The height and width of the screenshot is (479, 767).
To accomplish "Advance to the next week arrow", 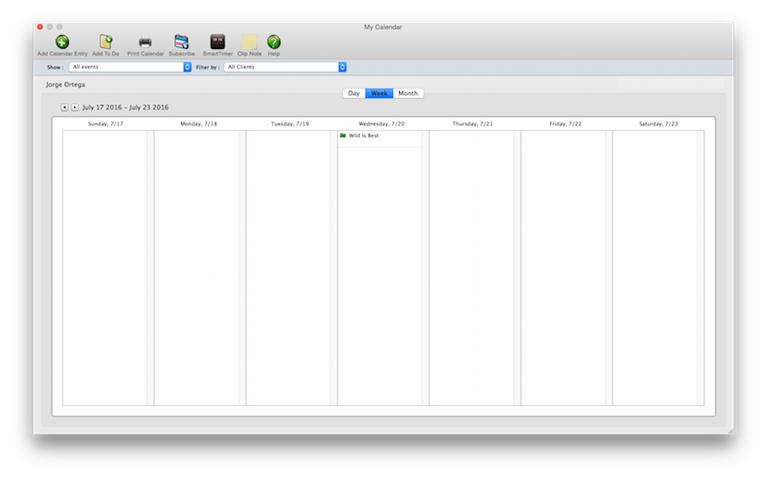I will click(75, 107).
